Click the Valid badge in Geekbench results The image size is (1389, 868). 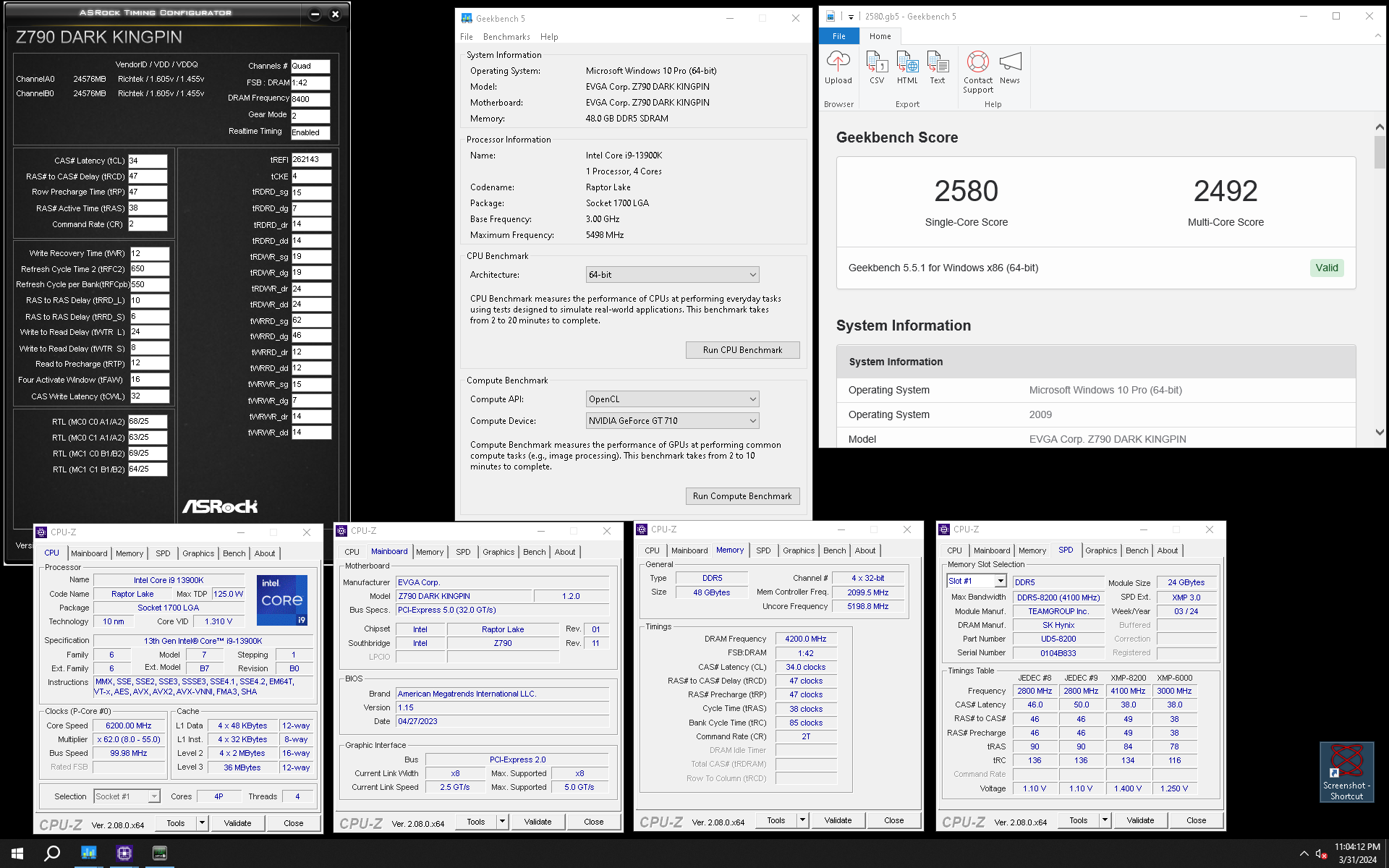(1326, 268)
